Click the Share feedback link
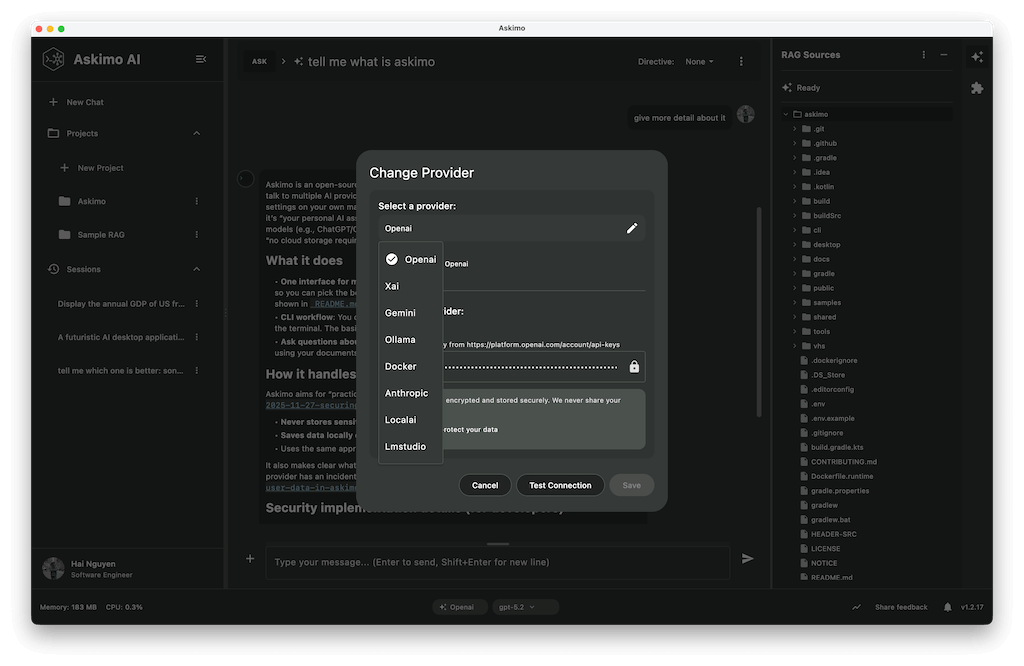 pyautogui.click(x=901, y=606)
